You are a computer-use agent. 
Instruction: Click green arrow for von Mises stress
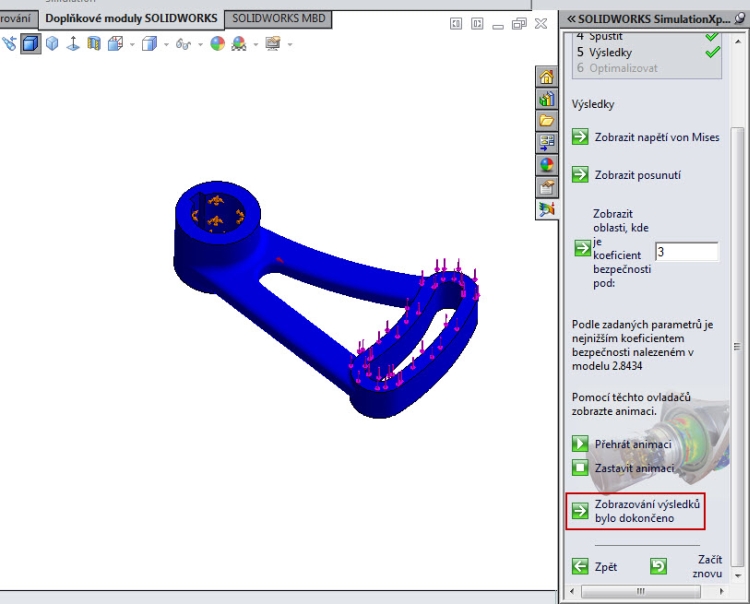pyautogui.click(x=580, y=137)
